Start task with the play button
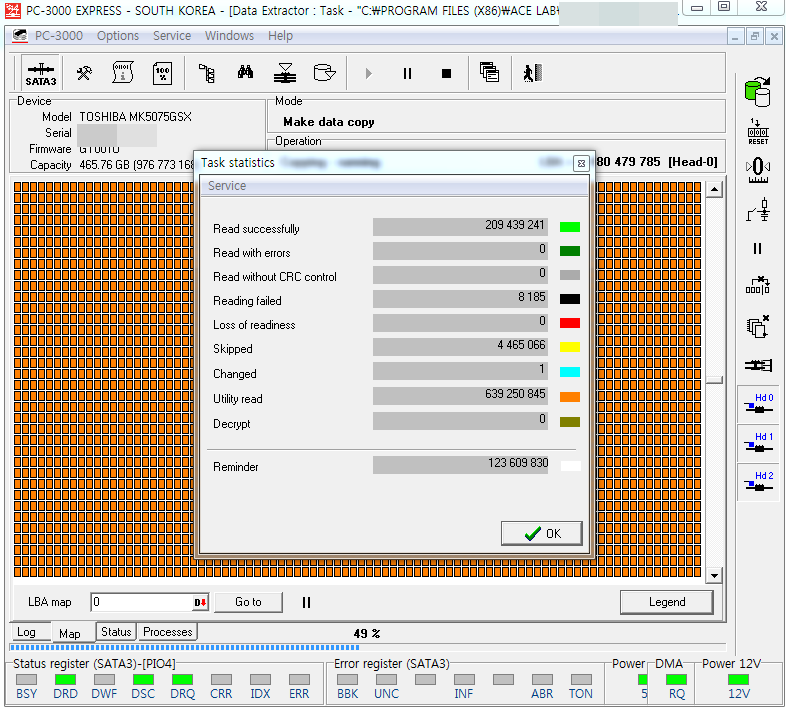Viewport: 786px width, 709px height. tap(368, 74)
